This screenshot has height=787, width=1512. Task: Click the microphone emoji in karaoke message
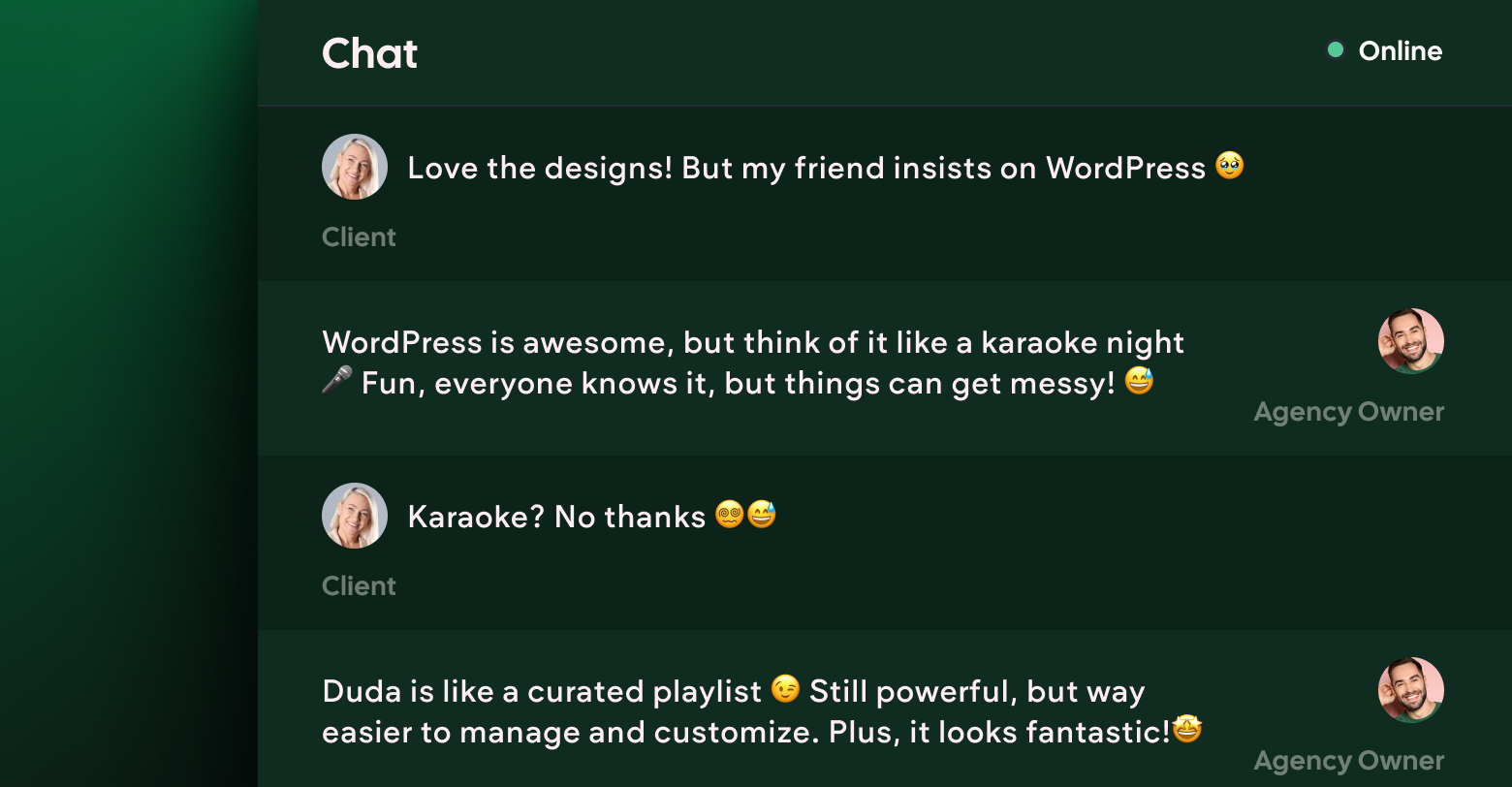coord(336,382)
